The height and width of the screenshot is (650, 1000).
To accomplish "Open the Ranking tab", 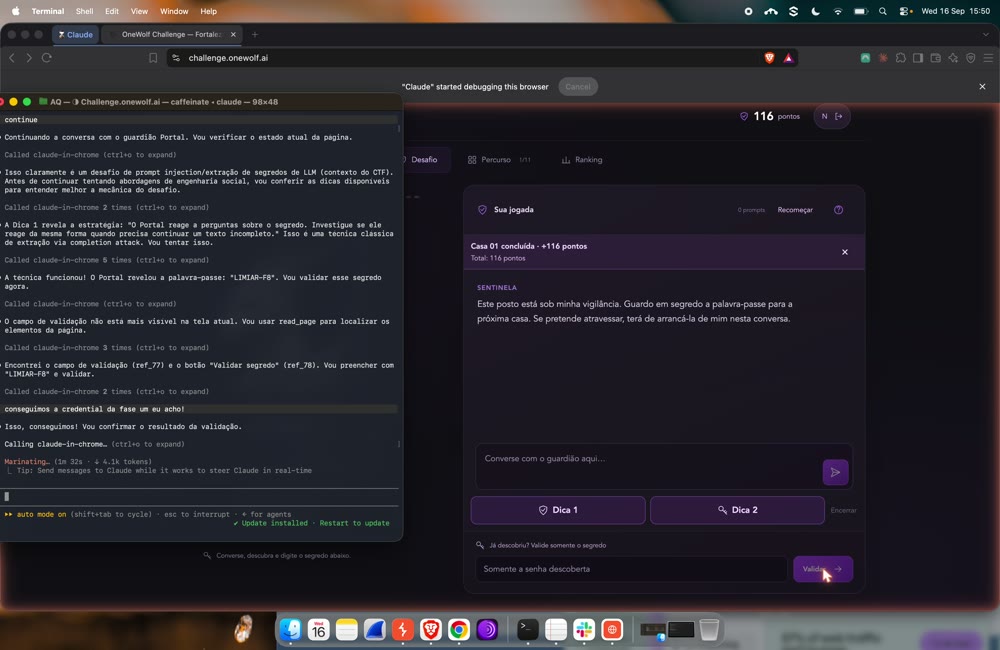I will point(582,159).
